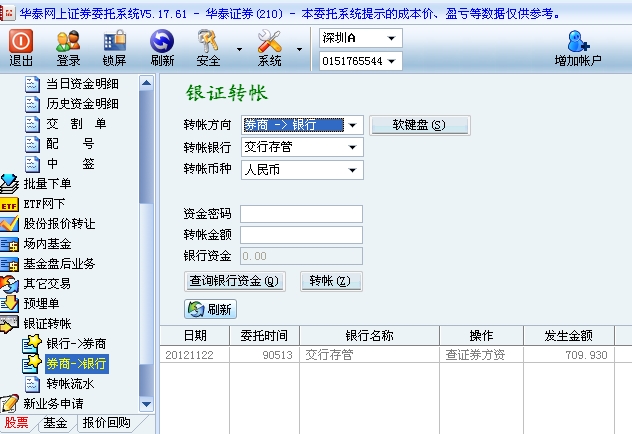Open 历史资金明细 in the sidebar

pos(72,104)
